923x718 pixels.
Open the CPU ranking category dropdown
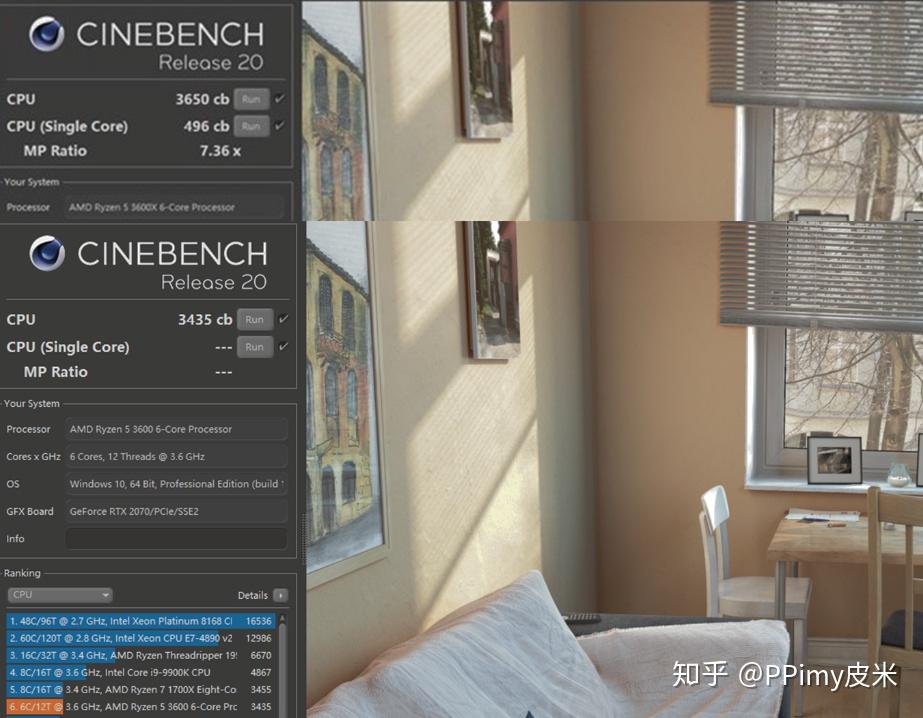pos(60,595)
